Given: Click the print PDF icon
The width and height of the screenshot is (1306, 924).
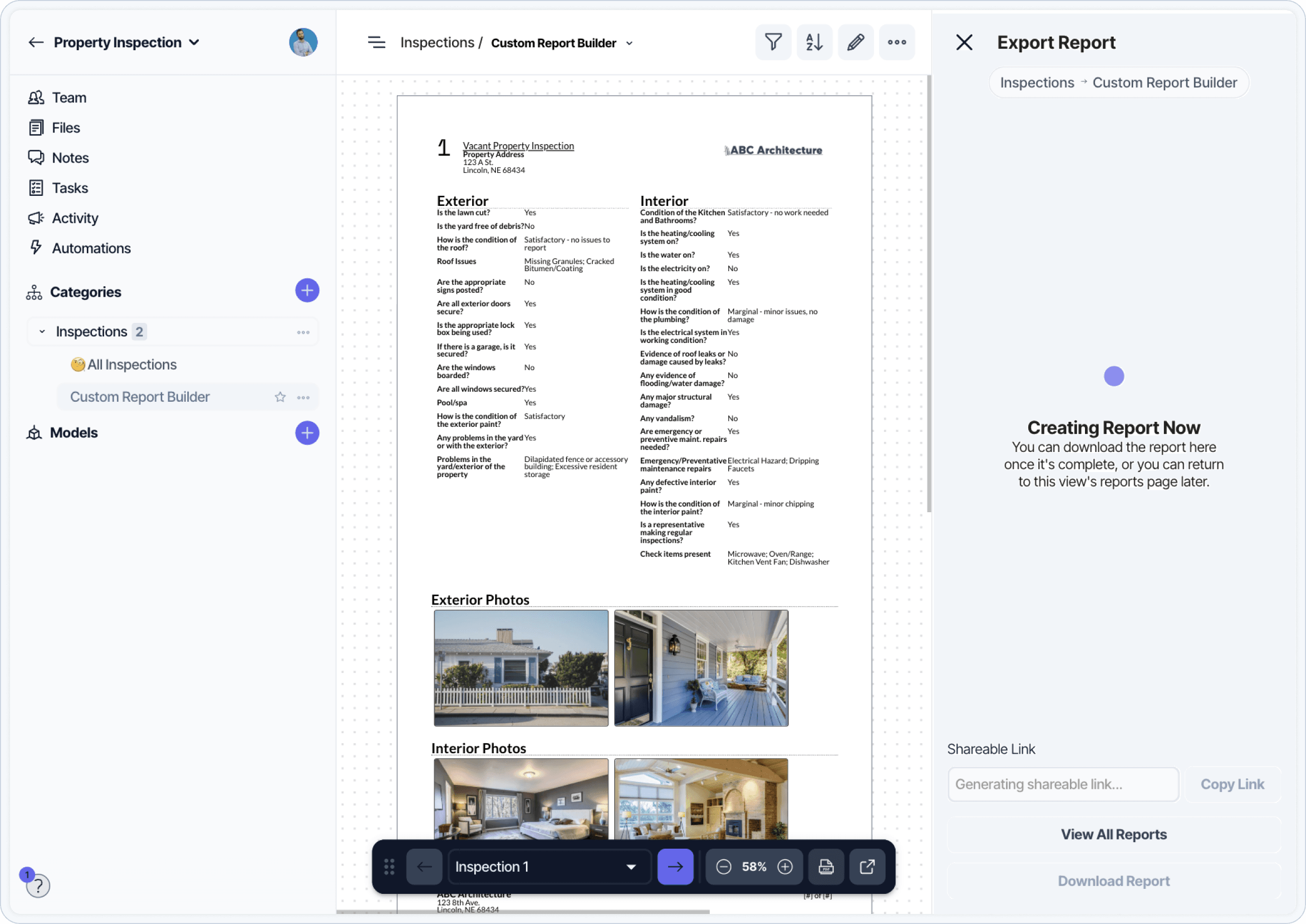Looking at the screenshot, I should [x=826, y=867].
